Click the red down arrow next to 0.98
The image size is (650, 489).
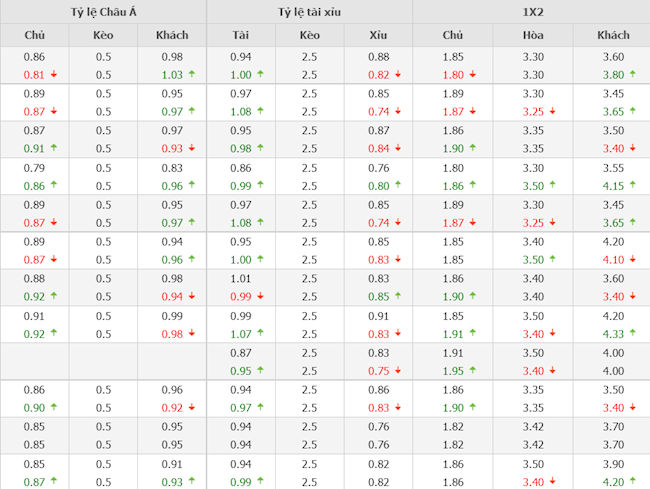(191, 333)
